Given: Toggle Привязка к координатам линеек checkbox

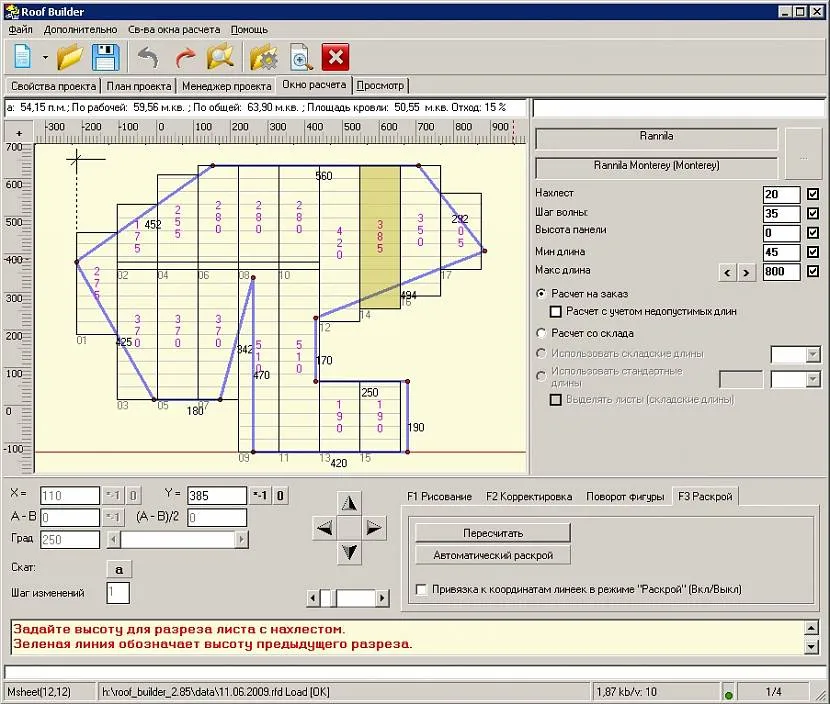Looking at the screenshot, I should coord(421,589).
